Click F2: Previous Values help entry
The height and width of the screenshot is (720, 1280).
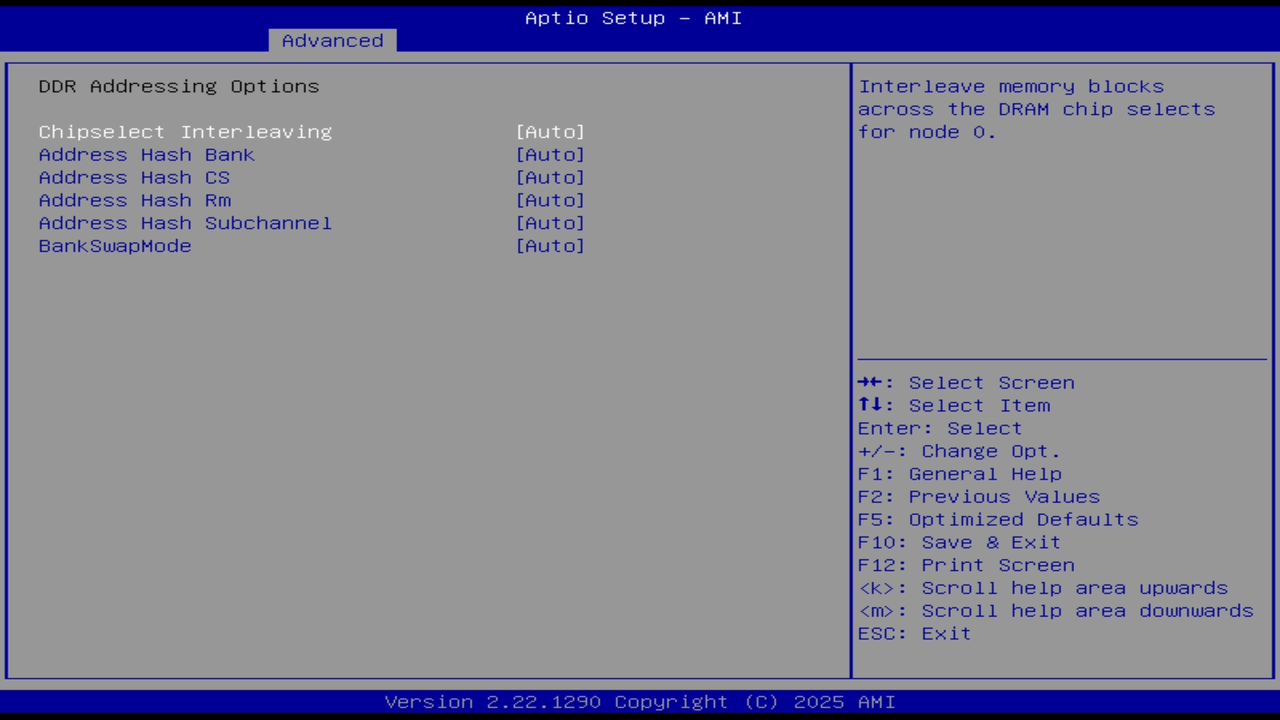[x=978, y=496]
